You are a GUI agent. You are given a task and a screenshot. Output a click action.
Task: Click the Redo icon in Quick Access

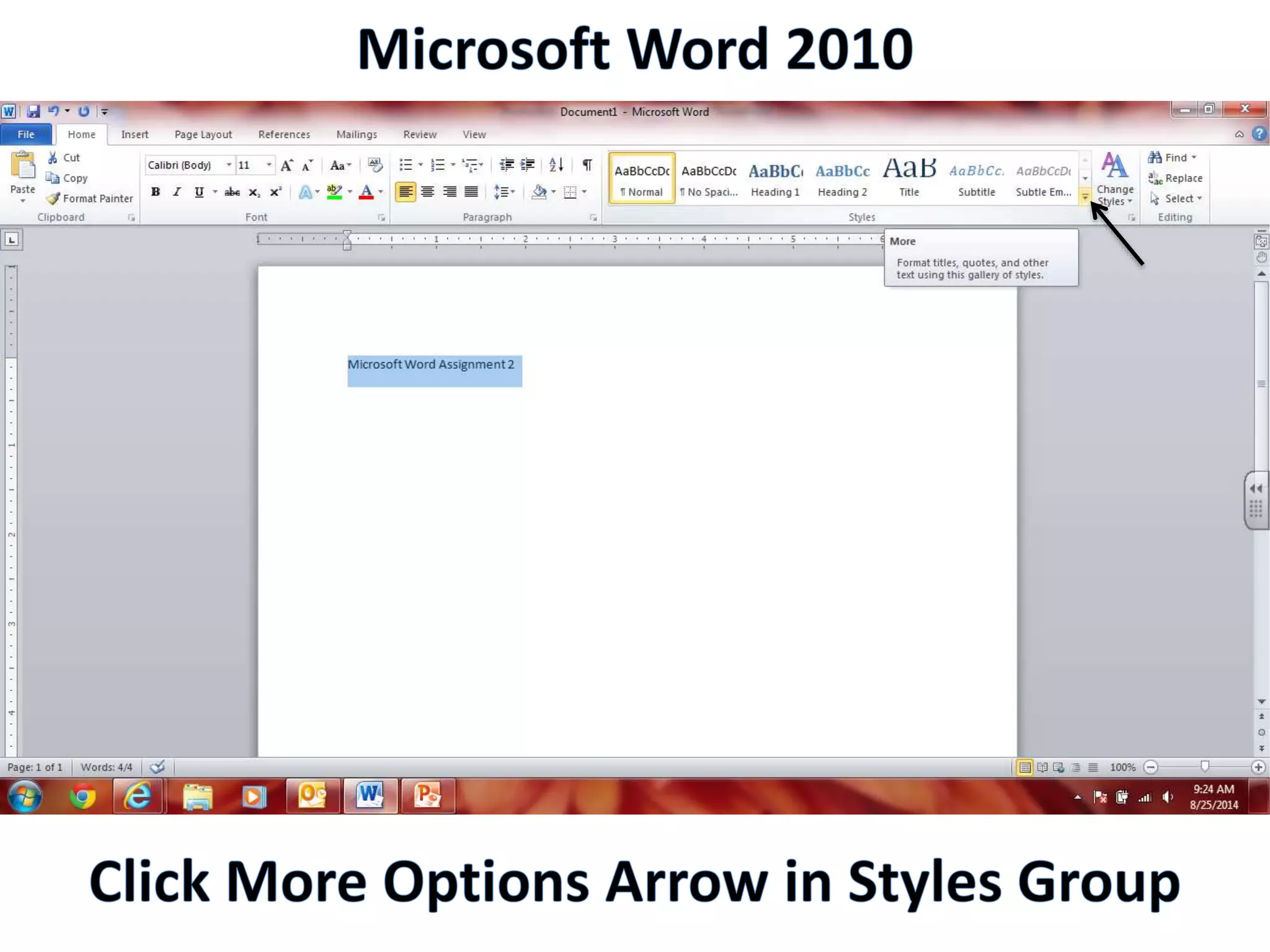(84, 111)
